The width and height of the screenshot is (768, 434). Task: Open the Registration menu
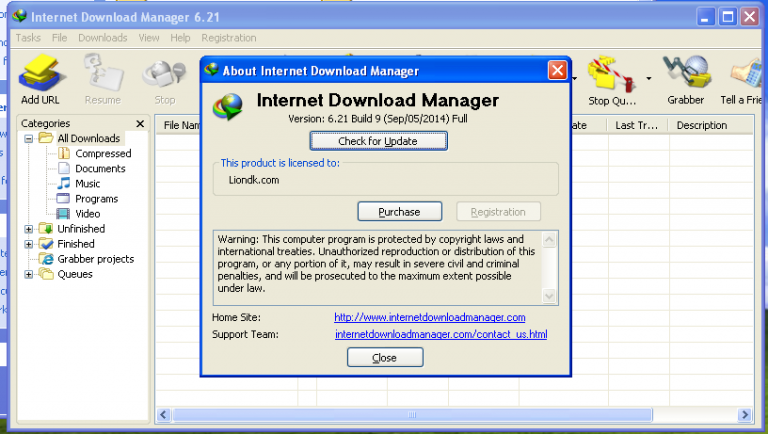(228, 38)
